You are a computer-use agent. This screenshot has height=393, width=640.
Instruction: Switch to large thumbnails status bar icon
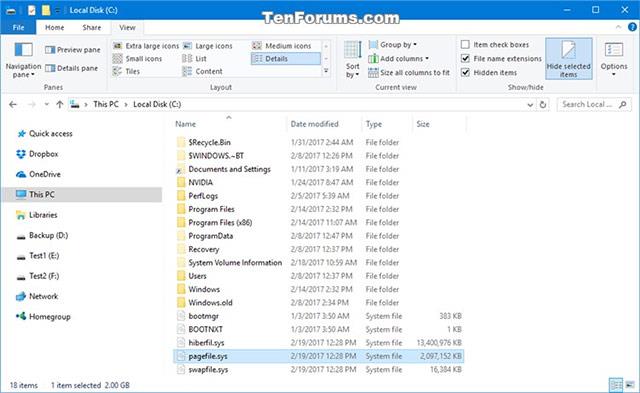pyautogui.click(x=630, y=384)
